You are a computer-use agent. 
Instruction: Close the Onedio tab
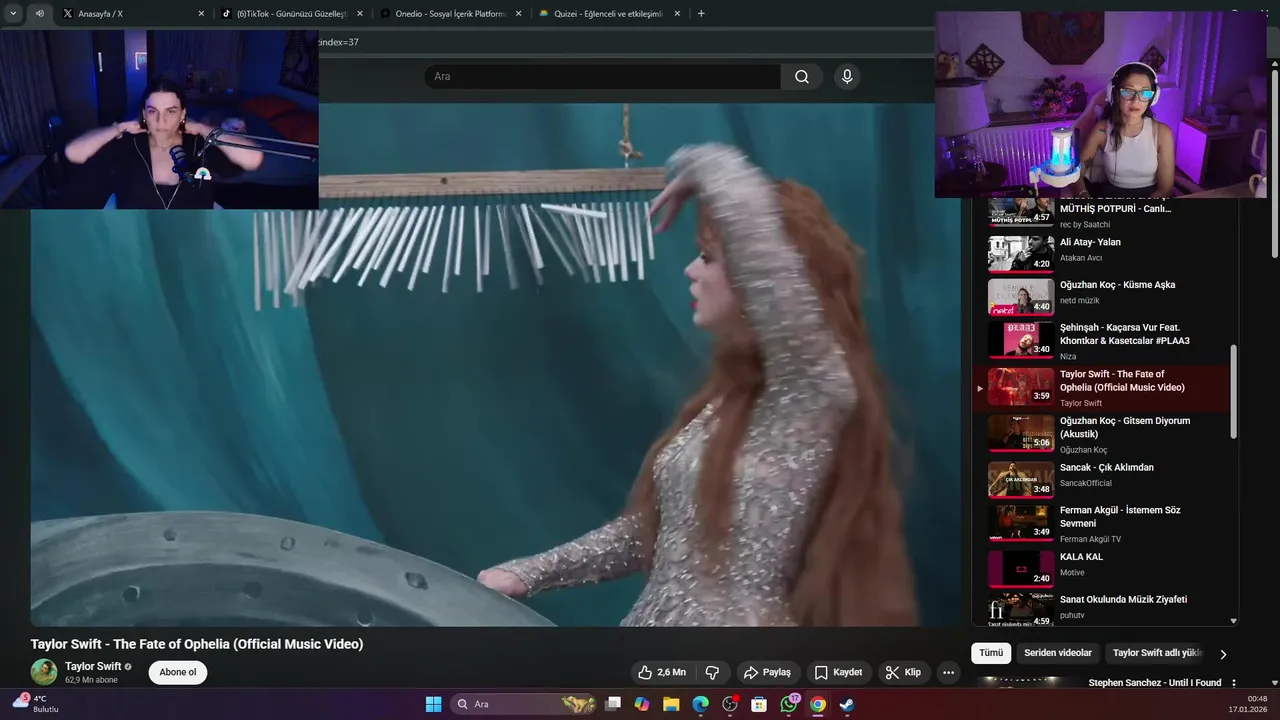[x=518, y=14]
